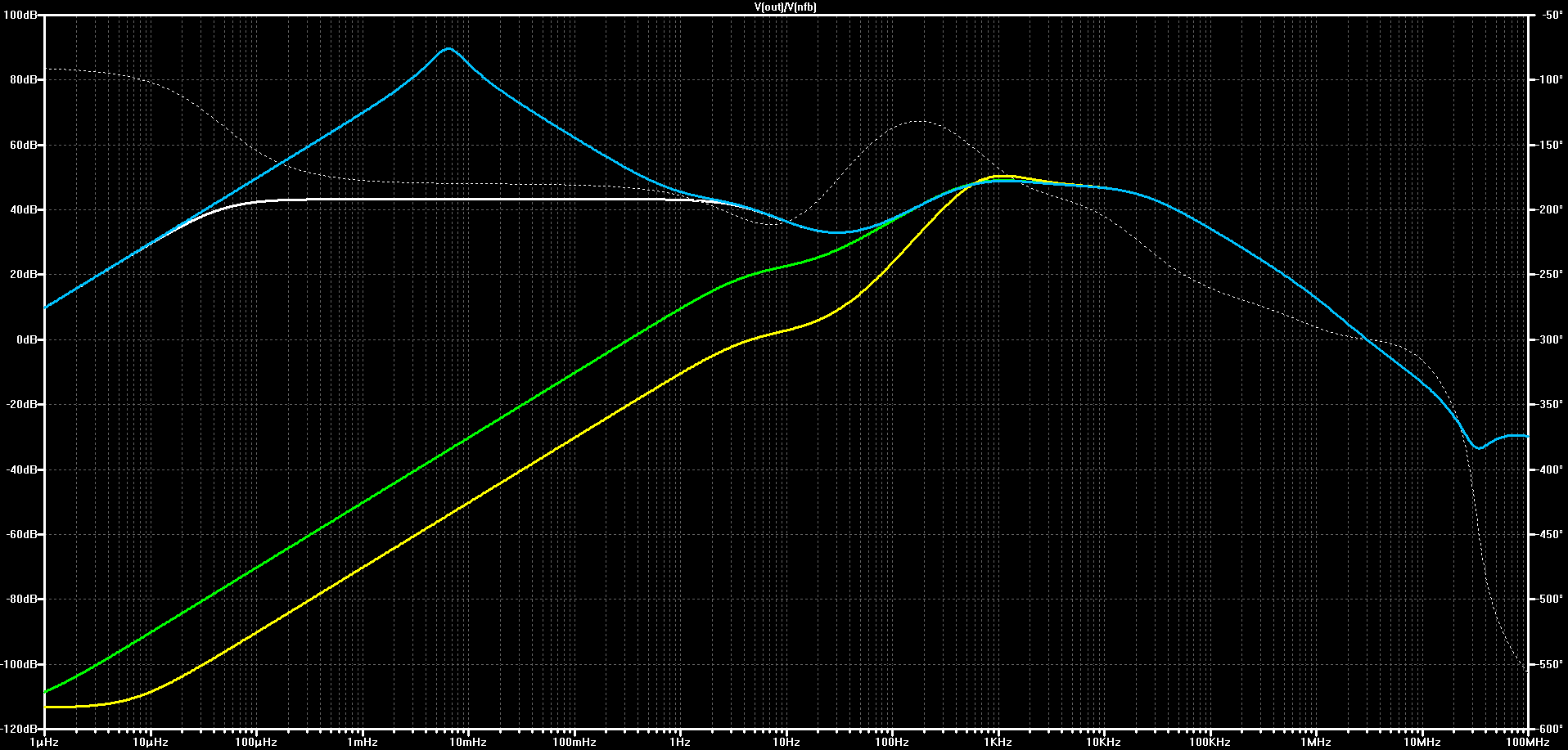Pick the "-600°" phase axis label
Screen dimensions: 1568x750
pos(1550,729)
